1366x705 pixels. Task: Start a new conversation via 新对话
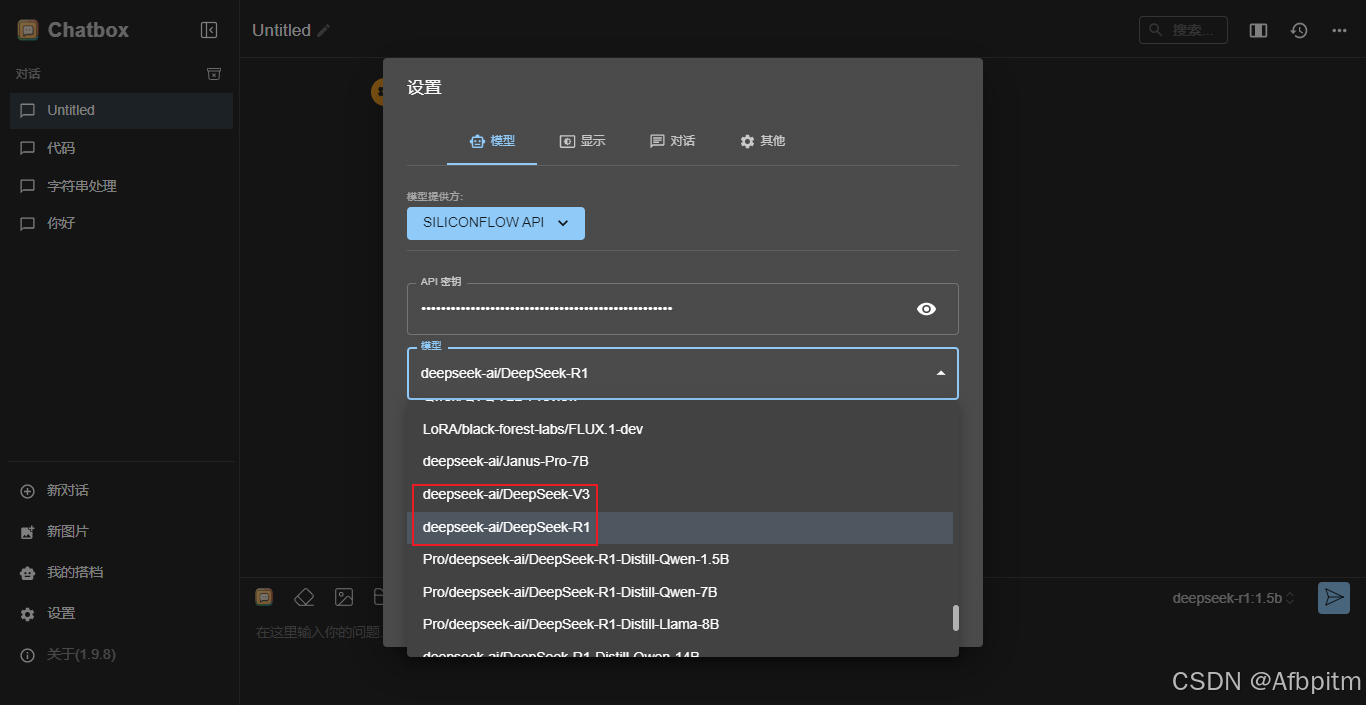click(120, 491)
